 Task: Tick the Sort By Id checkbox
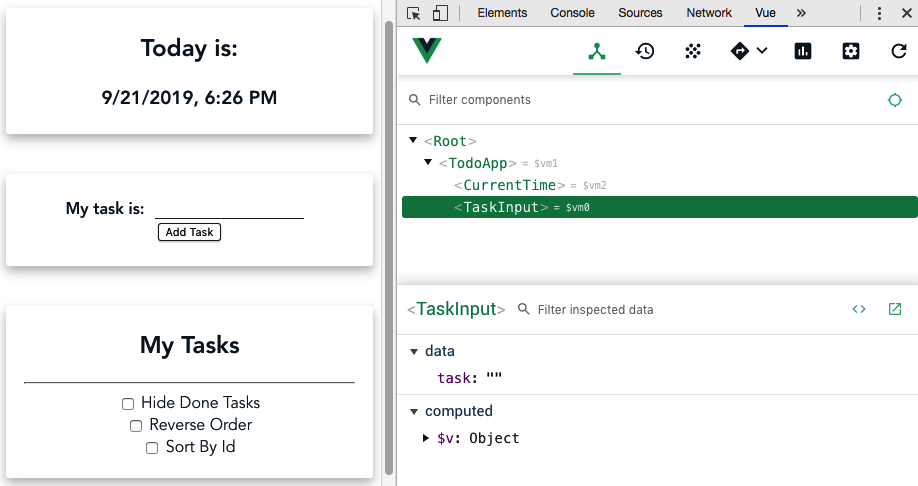(x=152, y=448)
